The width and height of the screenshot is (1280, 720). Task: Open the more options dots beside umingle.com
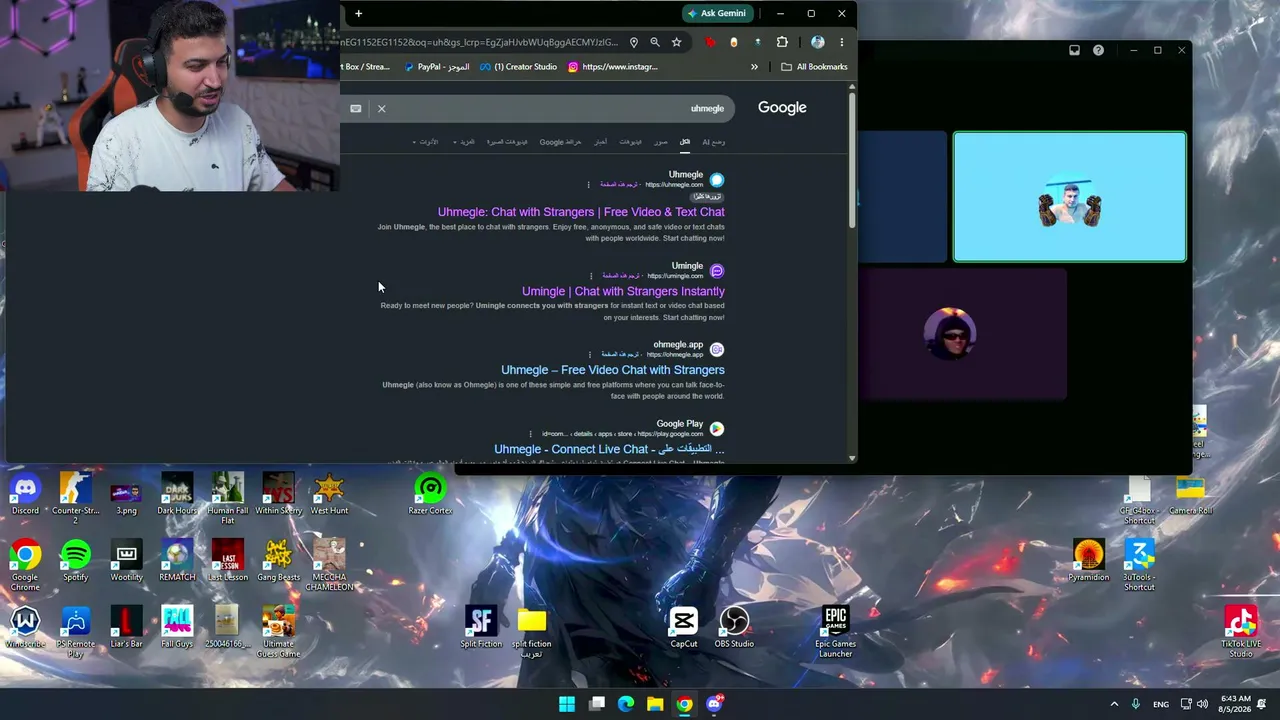click(591, 276)
